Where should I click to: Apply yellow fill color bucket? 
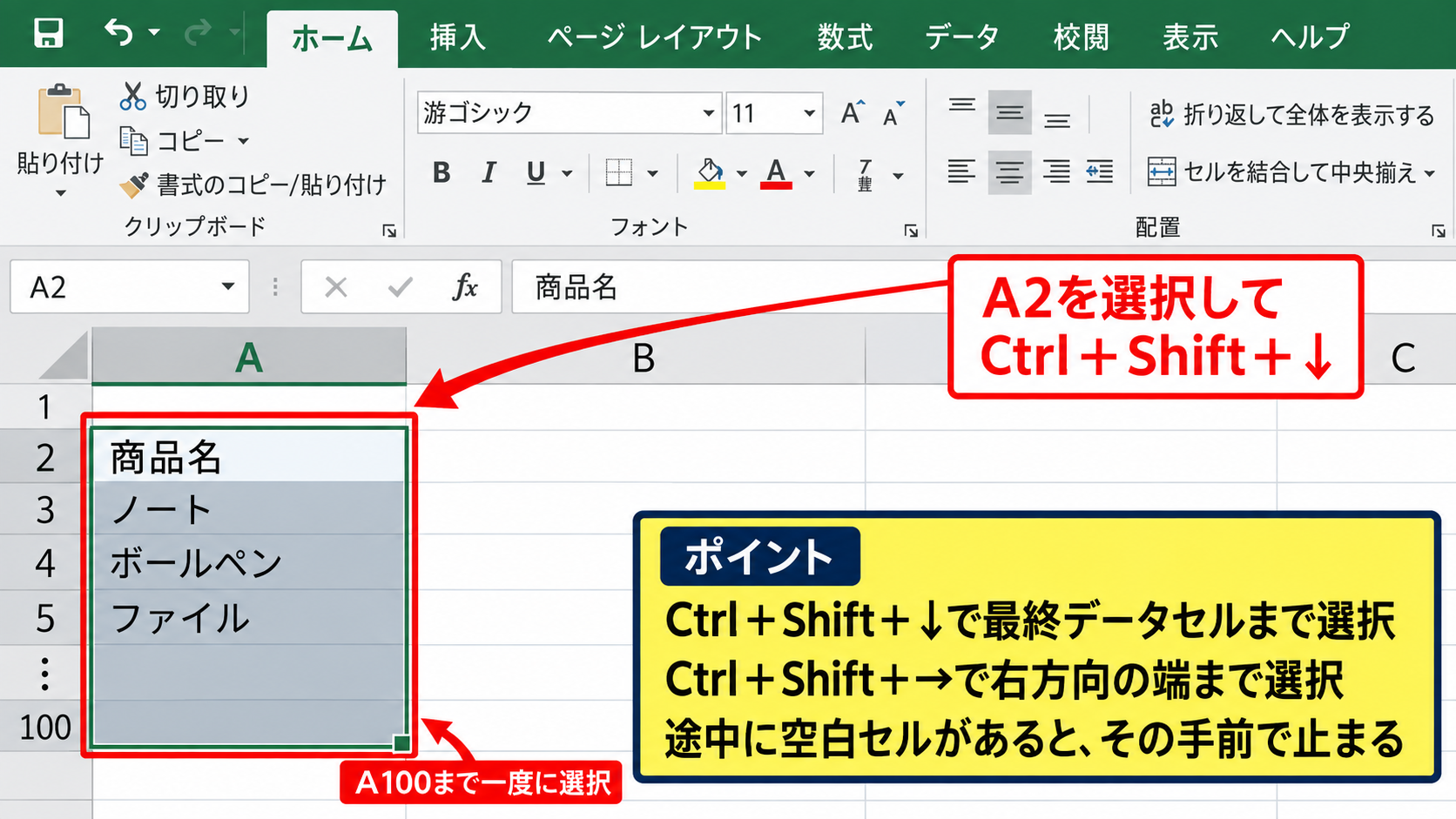coord(711,172)
